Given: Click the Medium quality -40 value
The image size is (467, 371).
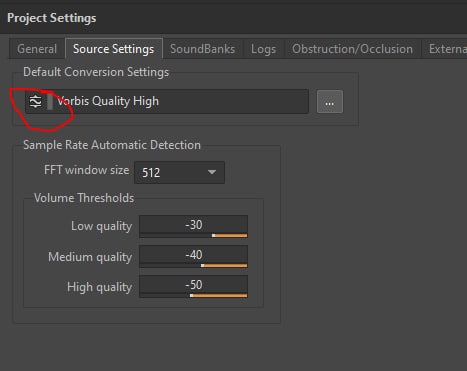Looking at the screenshot, I should click(x=194, y=255).
